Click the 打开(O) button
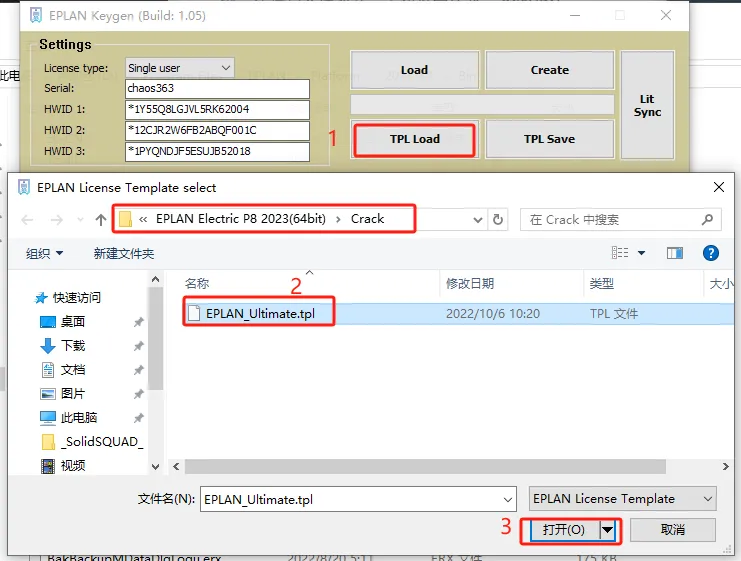Viewport: 741px width, 561px height. (563, 530)
